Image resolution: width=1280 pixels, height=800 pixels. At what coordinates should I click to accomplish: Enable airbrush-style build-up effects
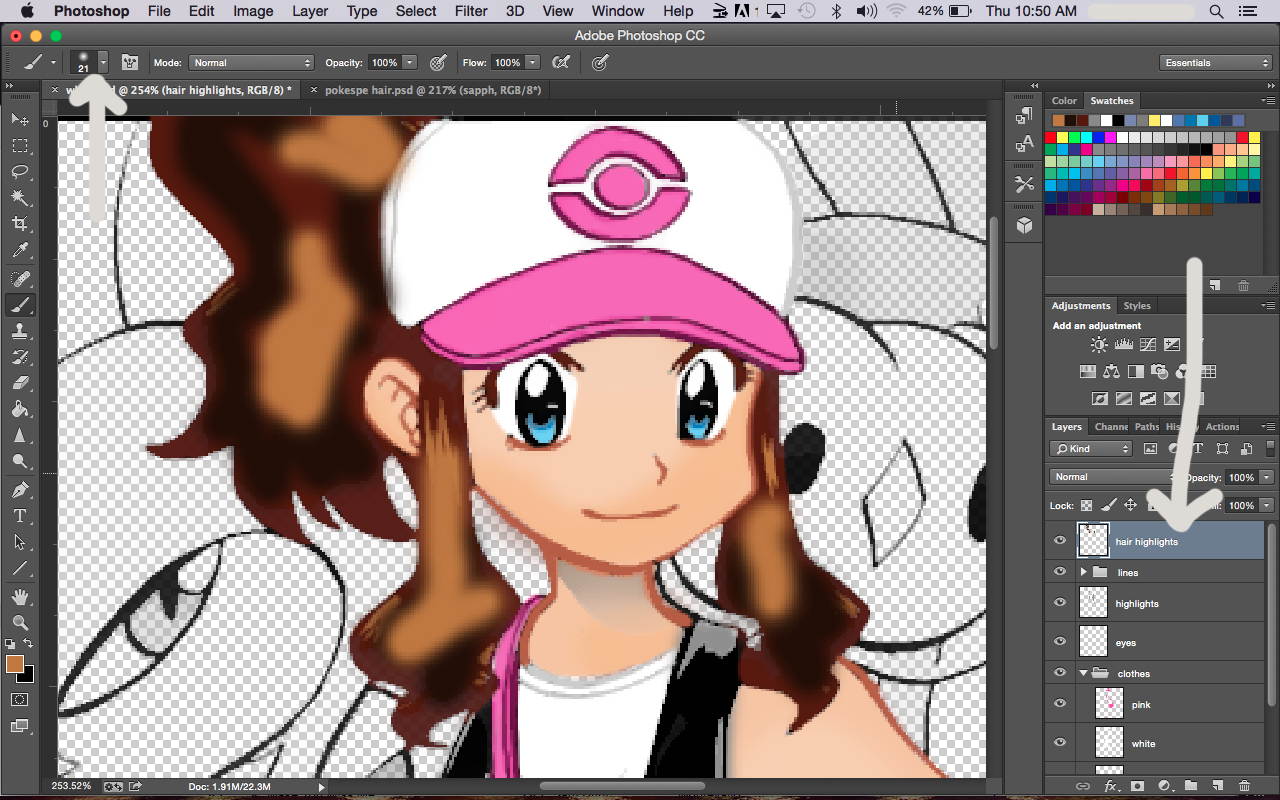point(561,62)
